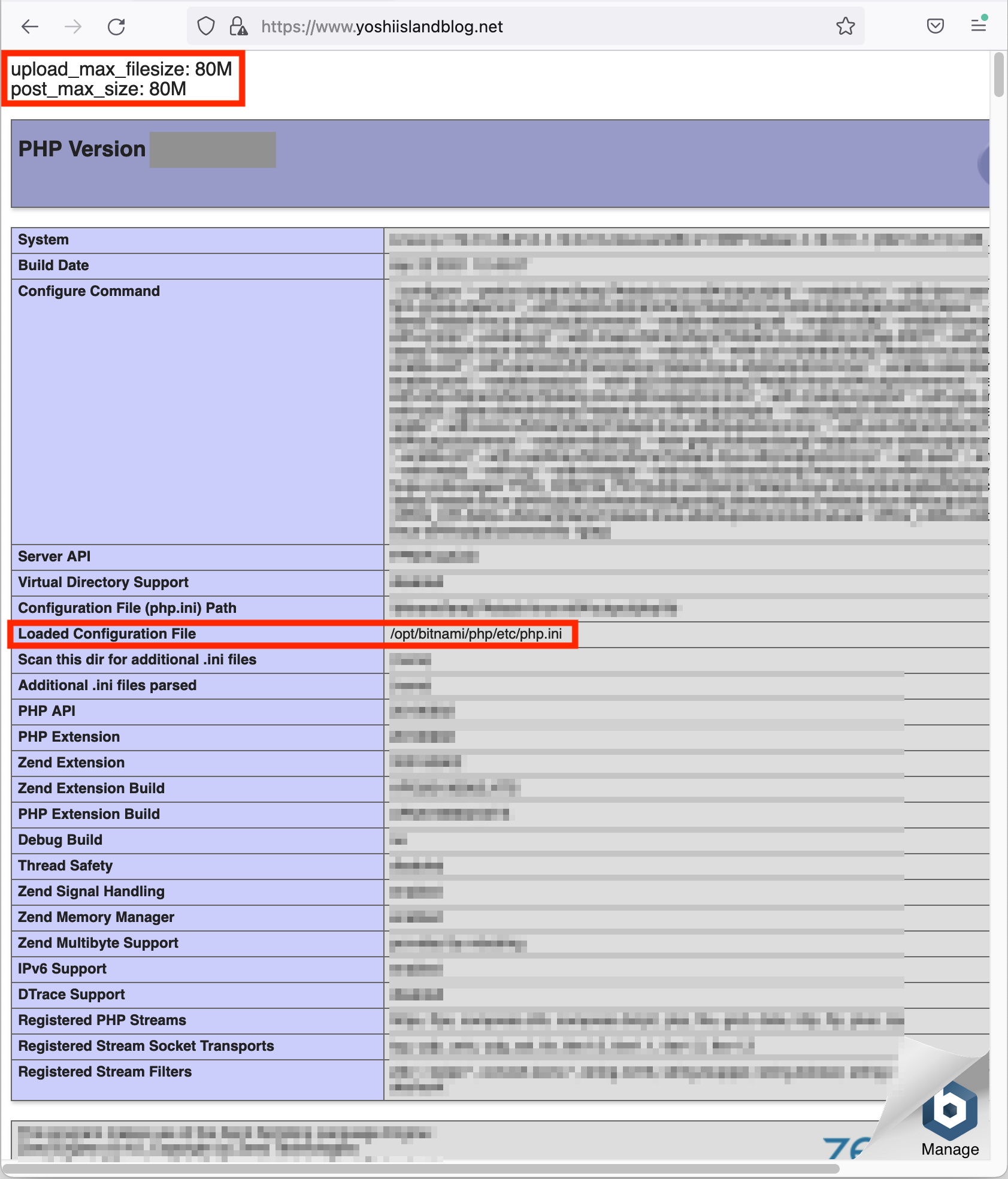The width and height of the screenshot is (1008, 1179).
Task: Click the /opt/bitnami/php/etc/php.ini path value
Action: coord(476,634)
